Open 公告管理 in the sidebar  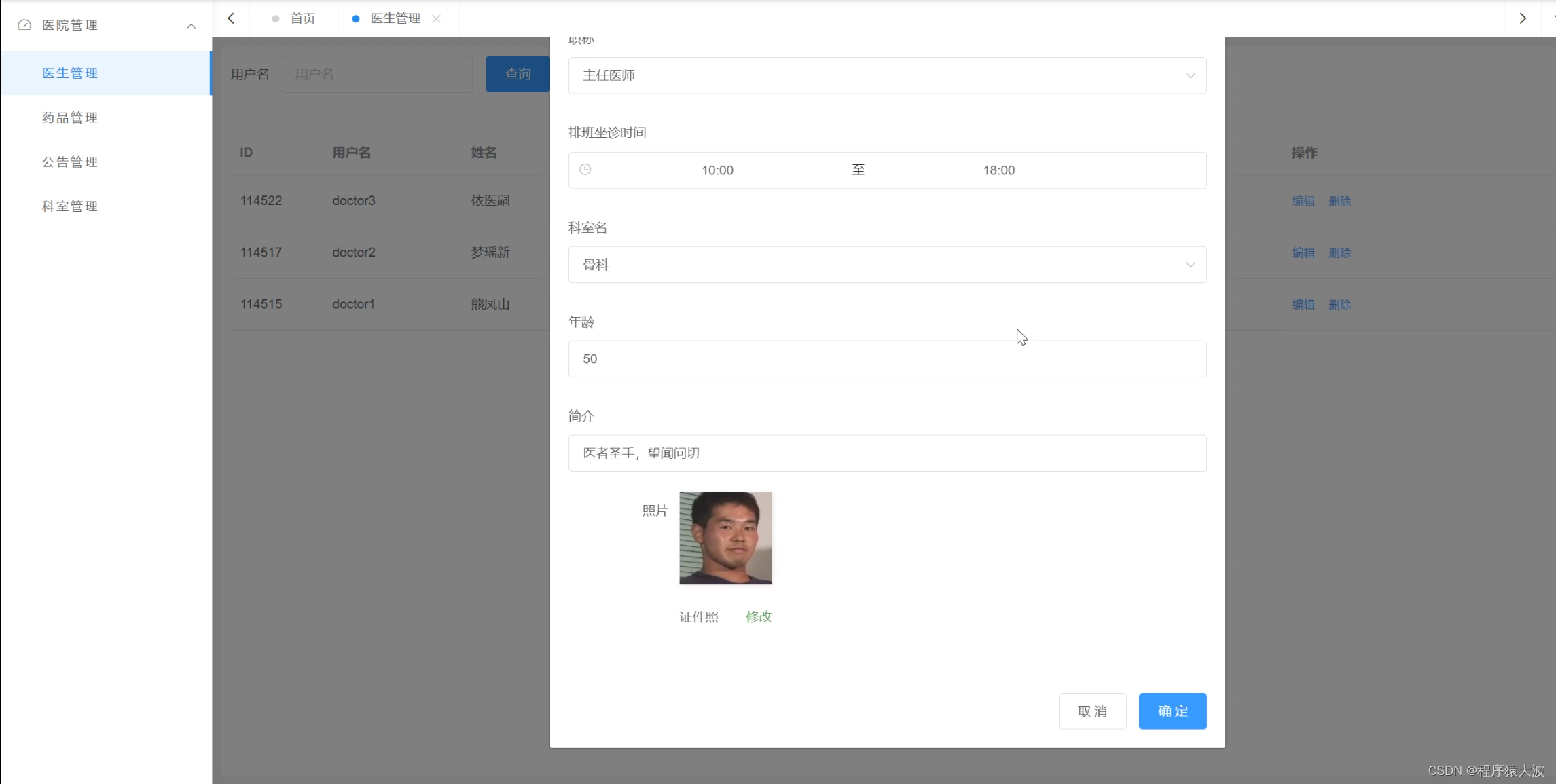[x=70, y=162]
